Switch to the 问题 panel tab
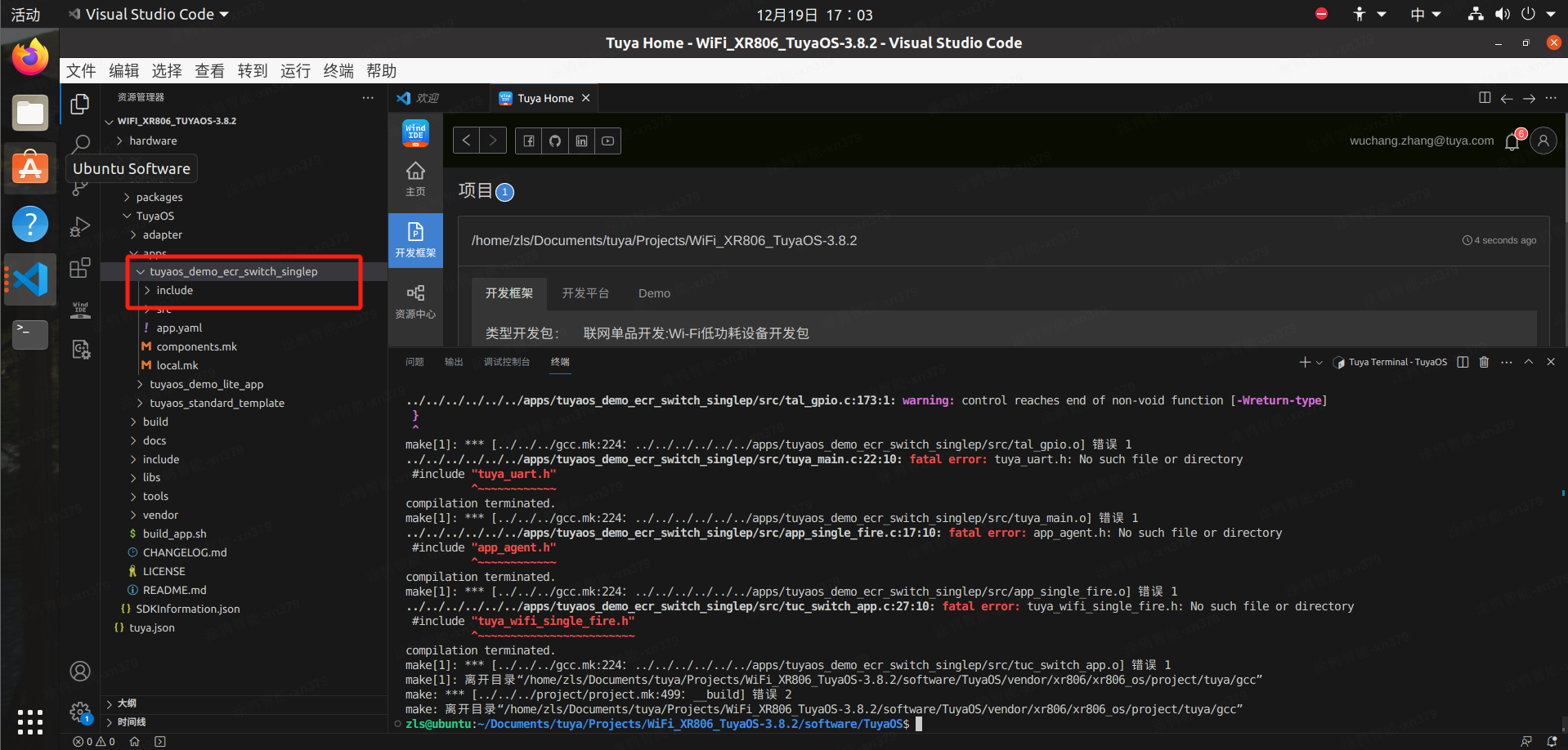 click(414, 362)
